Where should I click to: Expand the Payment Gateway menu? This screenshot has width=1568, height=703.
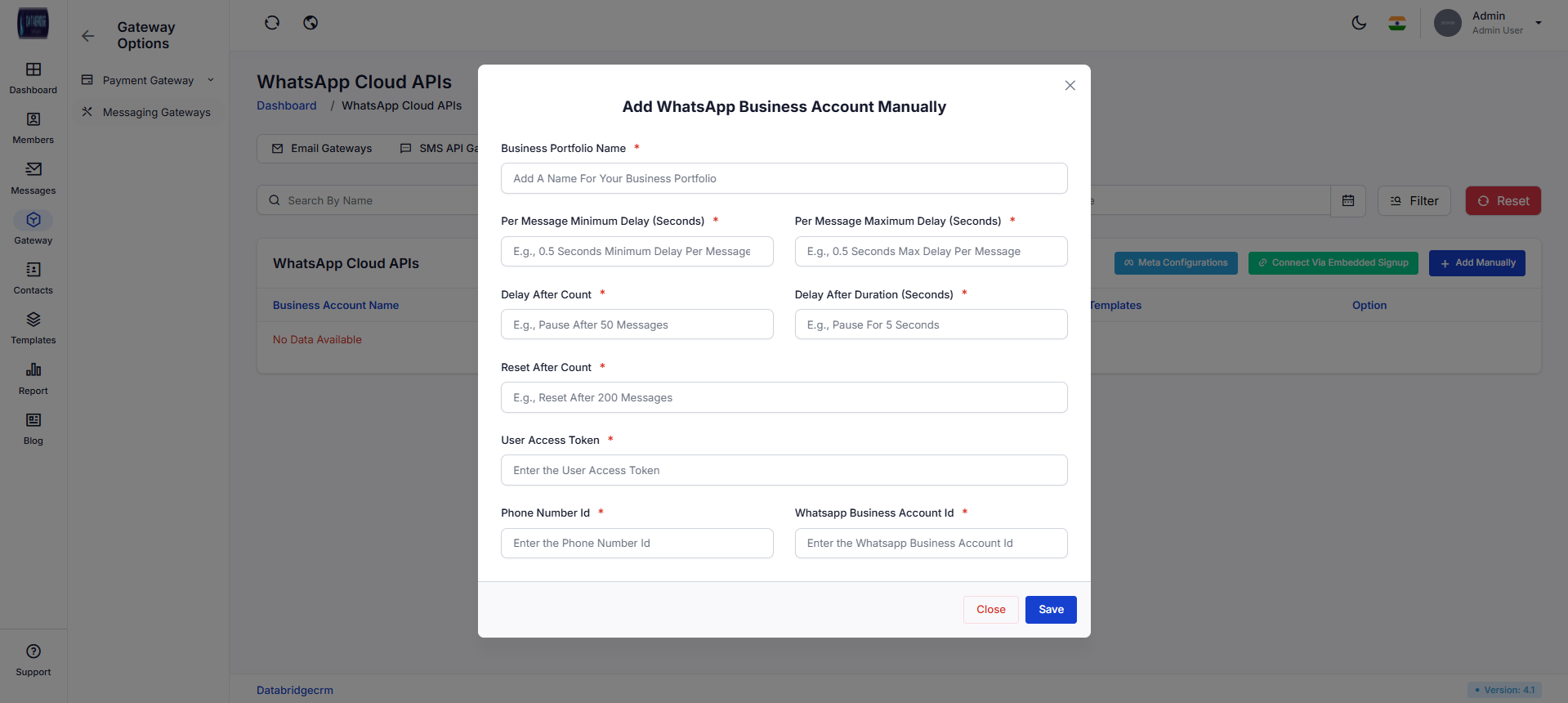coord(148,80)
